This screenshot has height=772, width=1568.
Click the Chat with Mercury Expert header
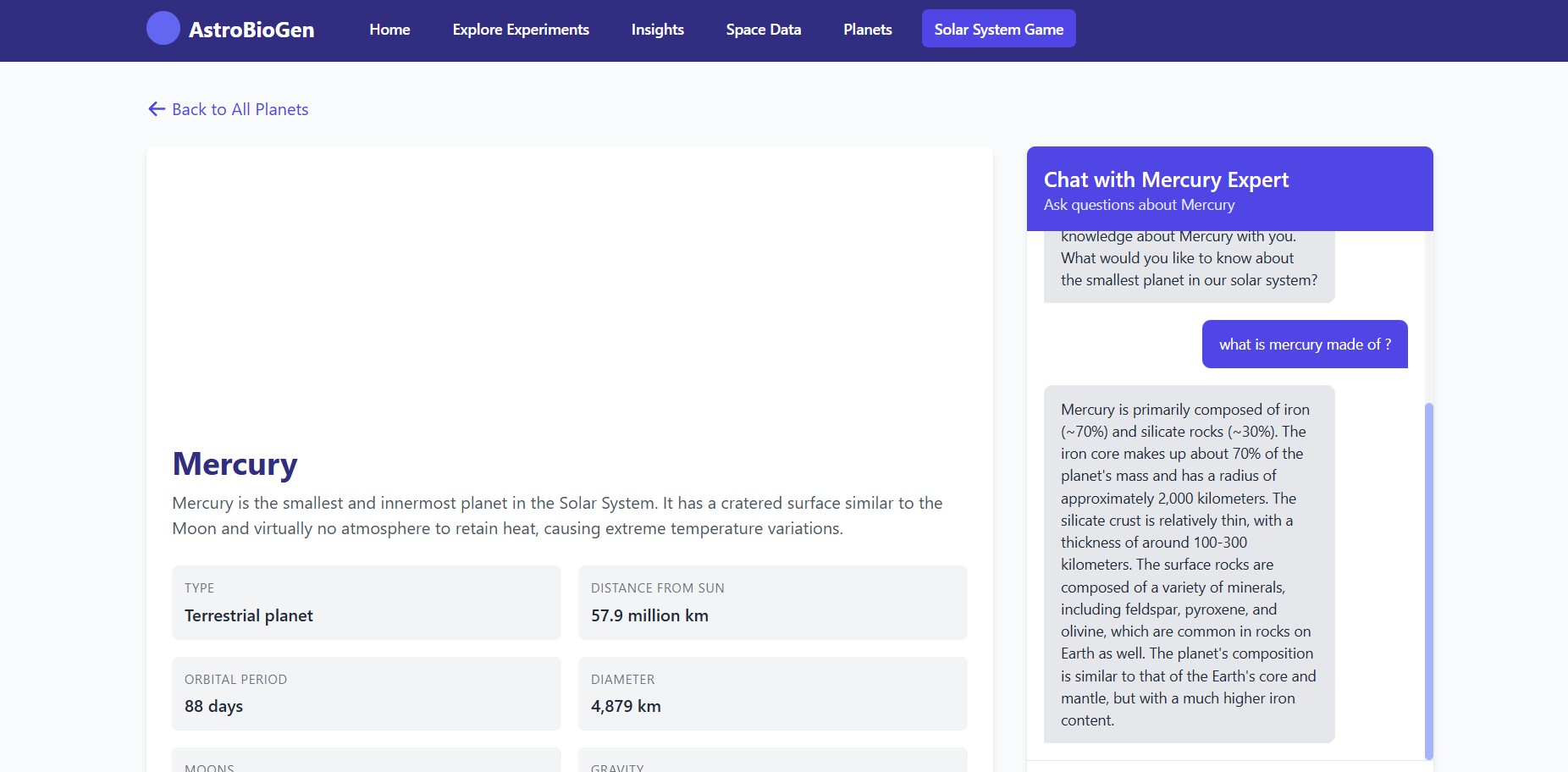coord(1166,179)
